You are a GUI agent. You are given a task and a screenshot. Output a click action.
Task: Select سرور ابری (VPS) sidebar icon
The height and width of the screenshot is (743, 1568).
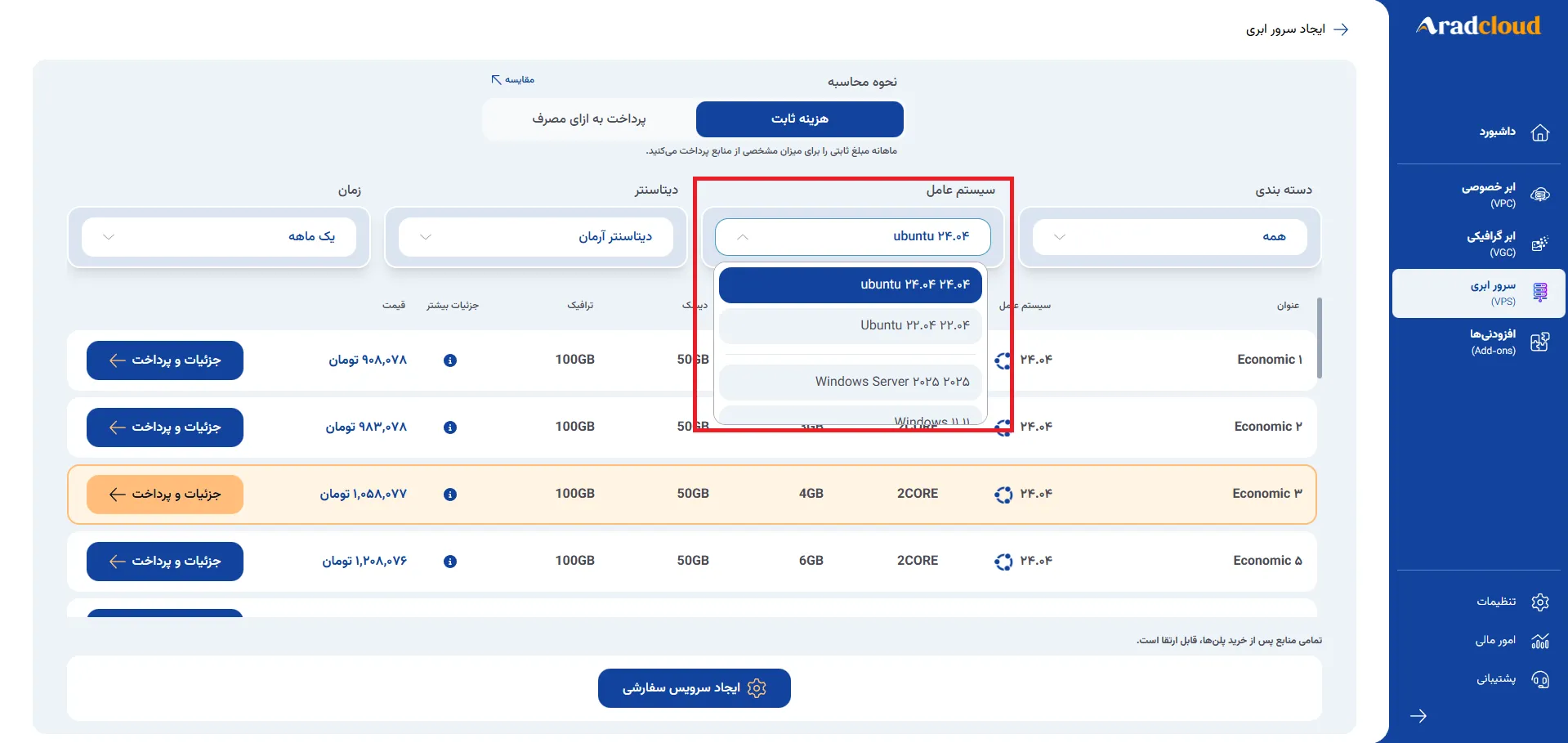point(1539,293)
